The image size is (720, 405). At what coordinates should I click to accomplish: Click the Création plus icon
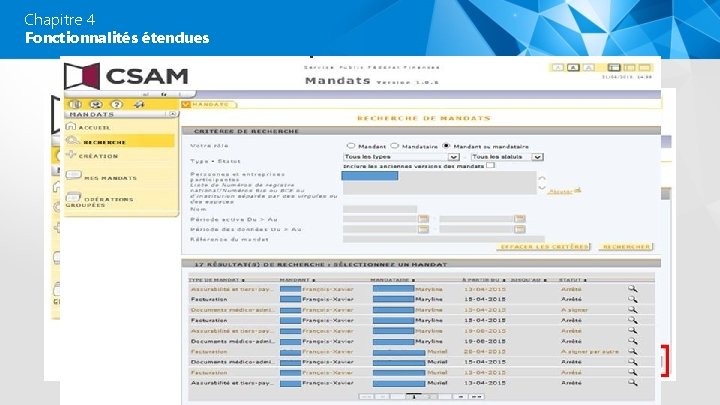71,154
